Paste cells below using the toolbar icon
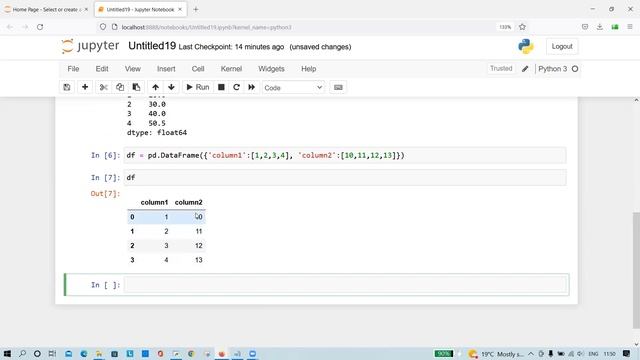The image size is (640, 360). tap(136, 87)
